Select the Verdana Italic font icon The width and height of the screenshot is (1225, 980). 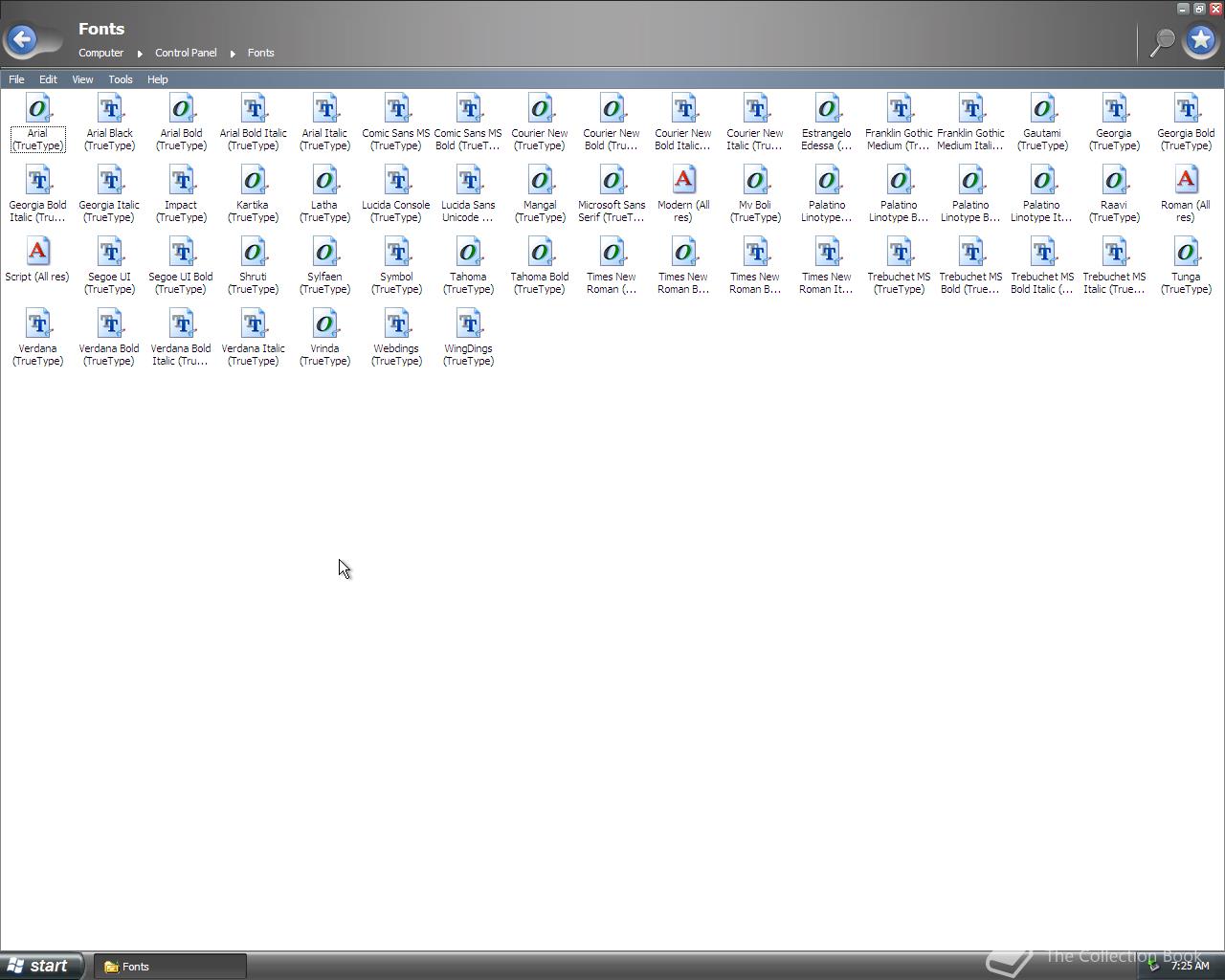pos(254,323)
